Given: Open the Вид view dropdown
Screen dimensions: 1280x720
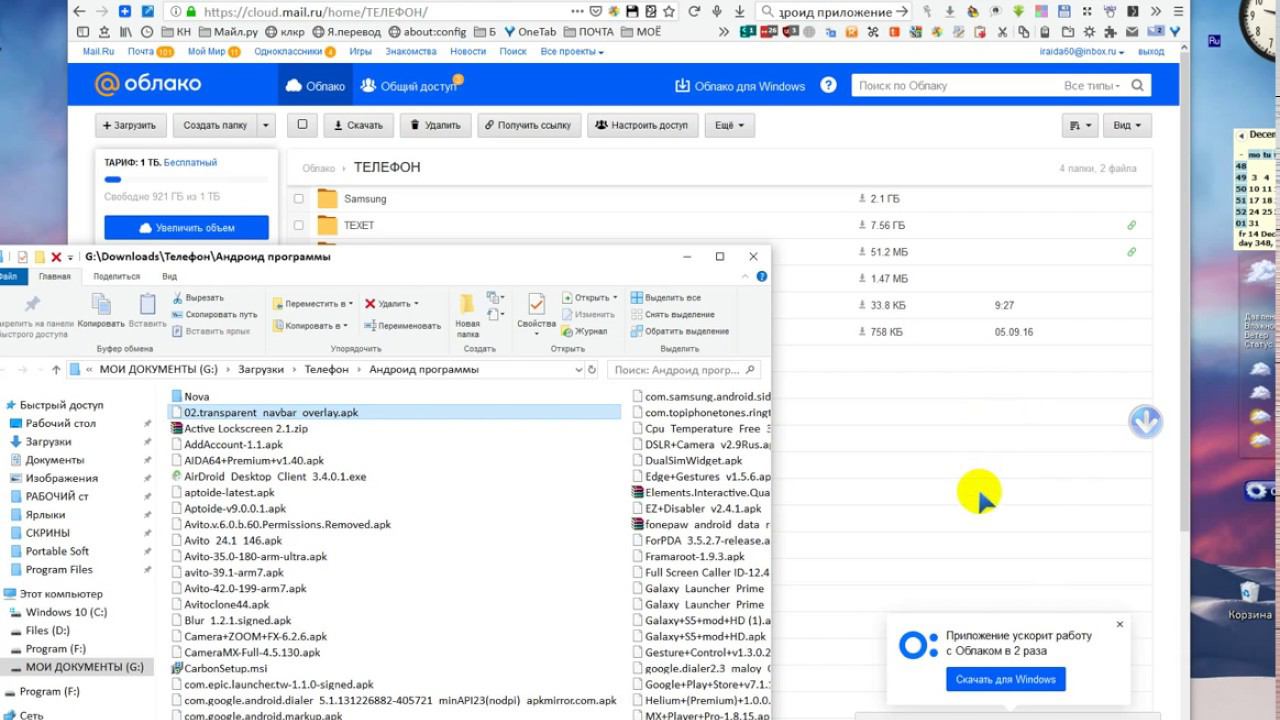Looking at the screenshot, I should [x=1127, y=126].
